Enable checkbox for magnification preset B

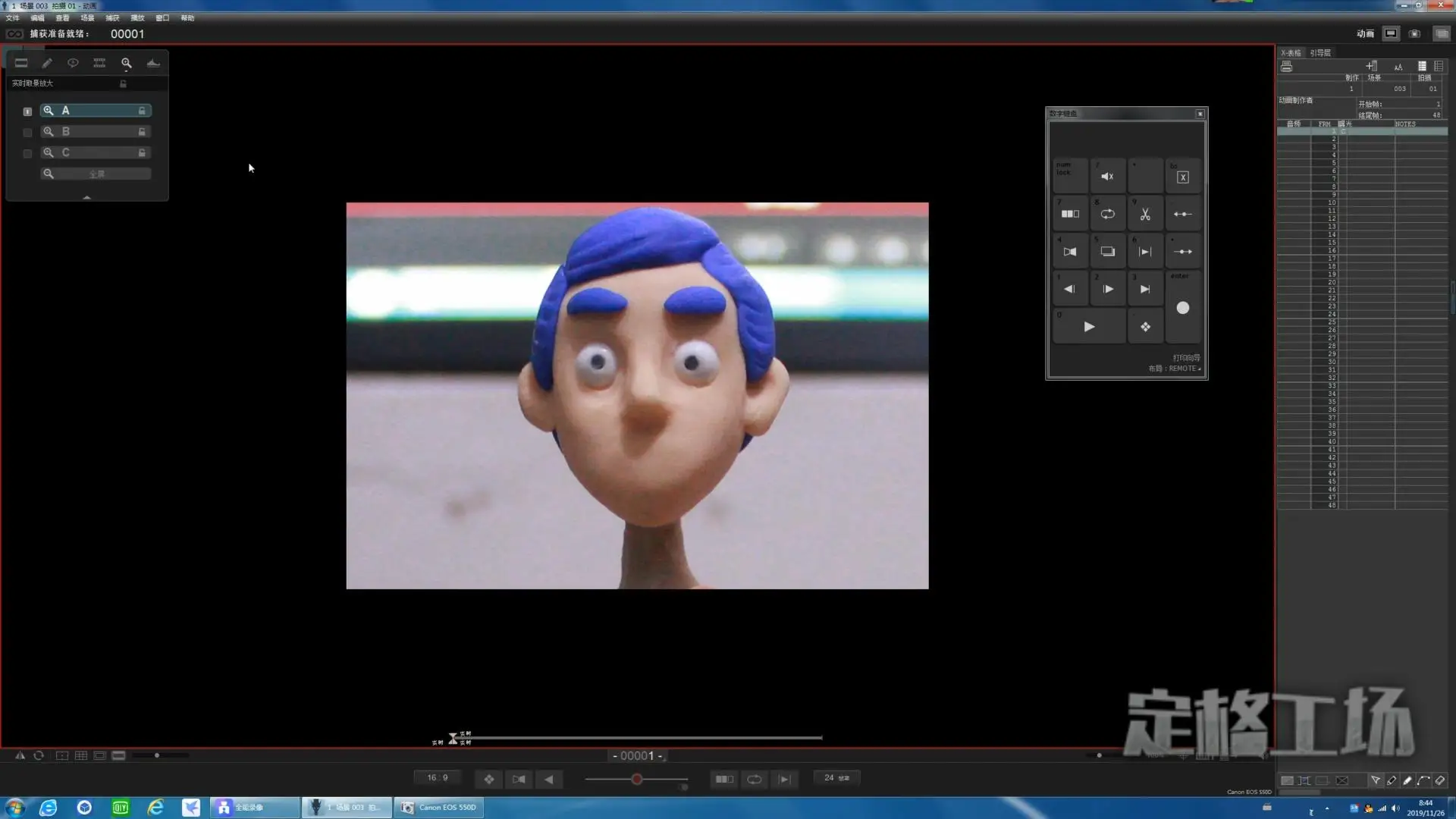[27, 133]
